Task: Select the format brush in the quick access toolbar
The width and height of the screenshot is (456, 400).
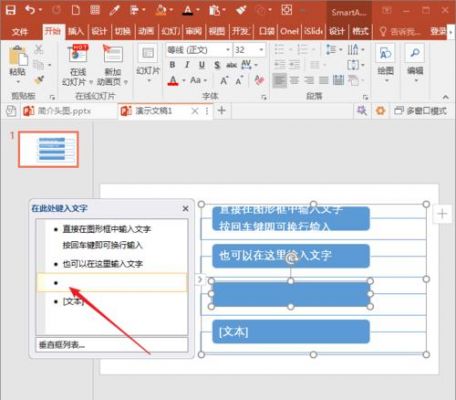Action: [x=241, y=10]
